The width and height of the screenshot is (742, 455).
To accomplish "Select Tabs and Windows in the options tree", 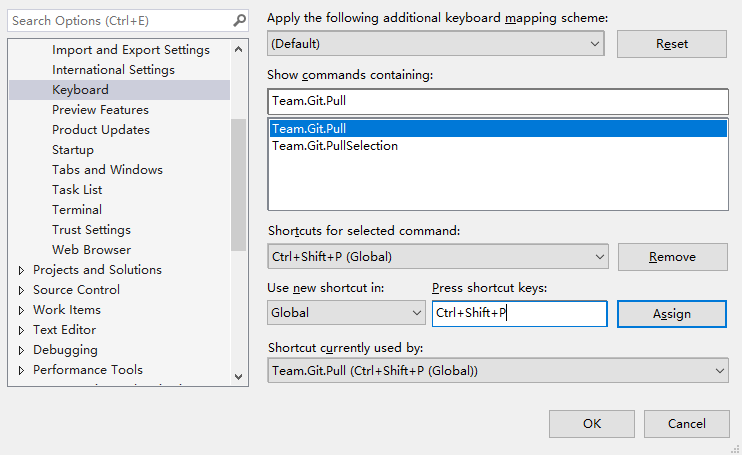I will 107,170.
